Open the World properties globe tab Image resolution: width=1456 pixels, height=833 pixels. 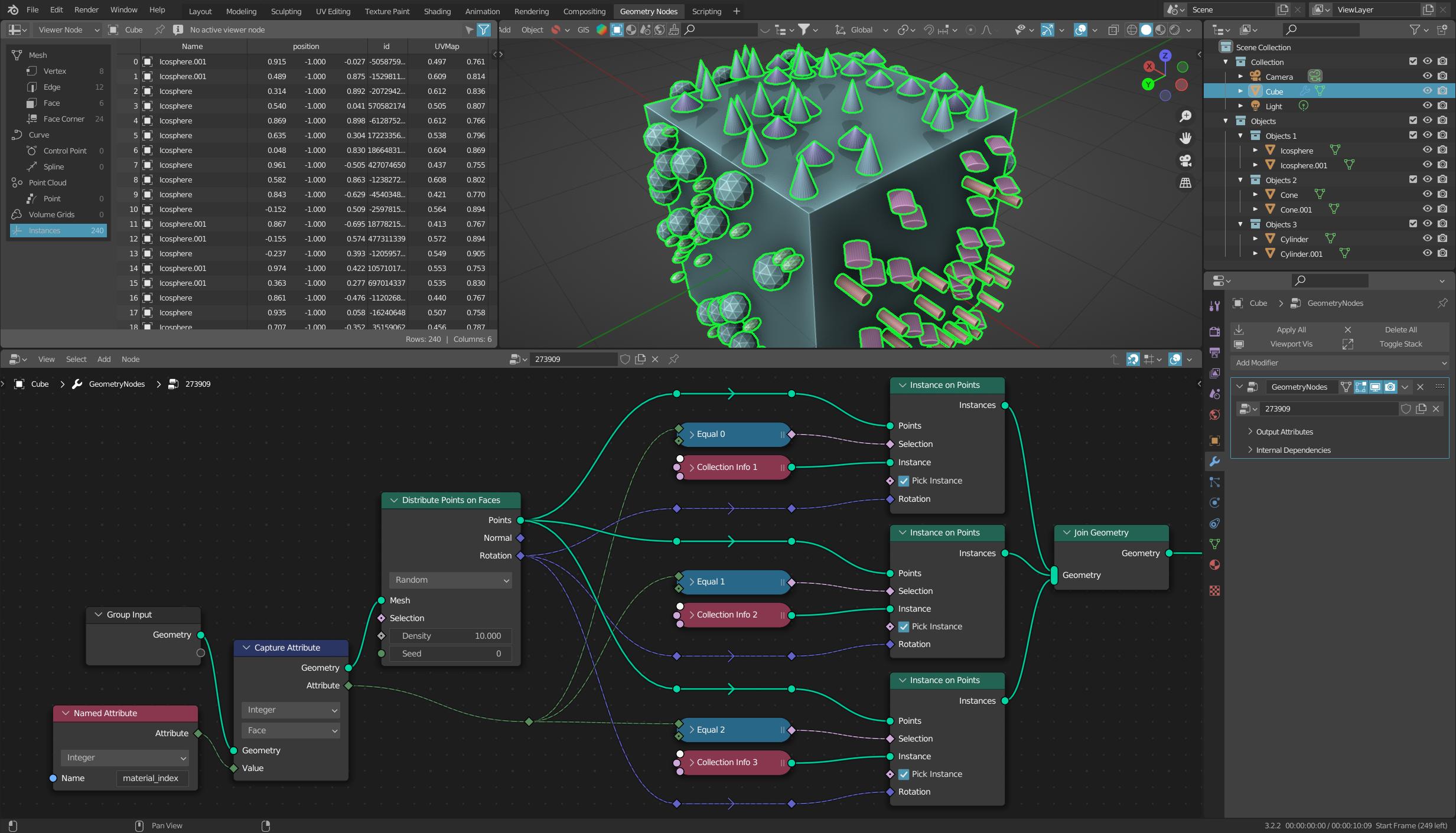point(1214,414)
